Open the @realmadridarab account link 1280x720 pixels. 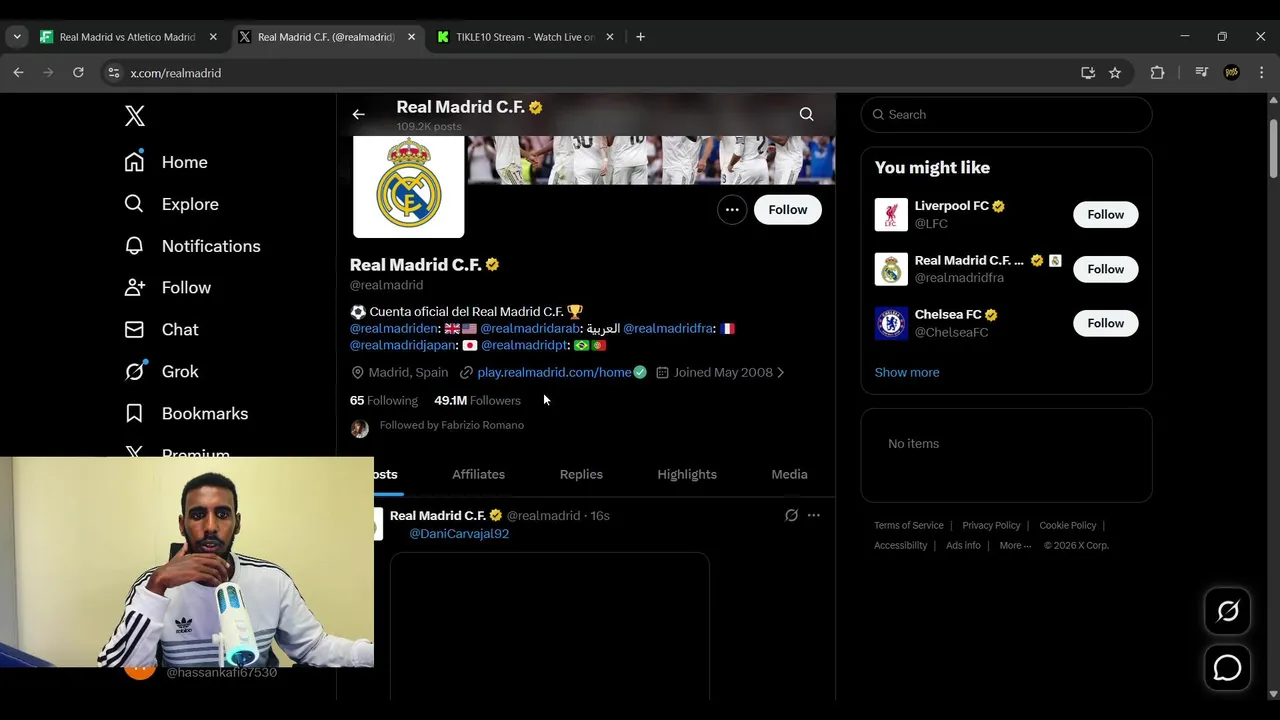[x=530, y=328]
